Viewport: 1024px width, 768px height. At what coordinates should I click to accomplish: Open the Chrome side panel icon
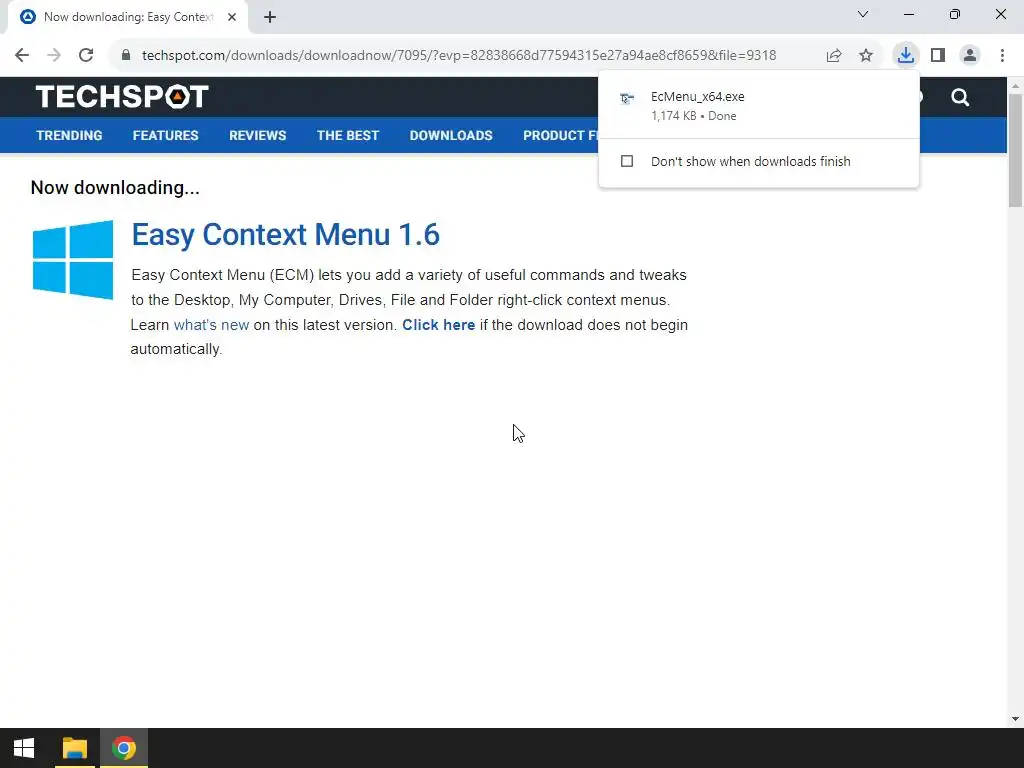[x=938, y=55]
